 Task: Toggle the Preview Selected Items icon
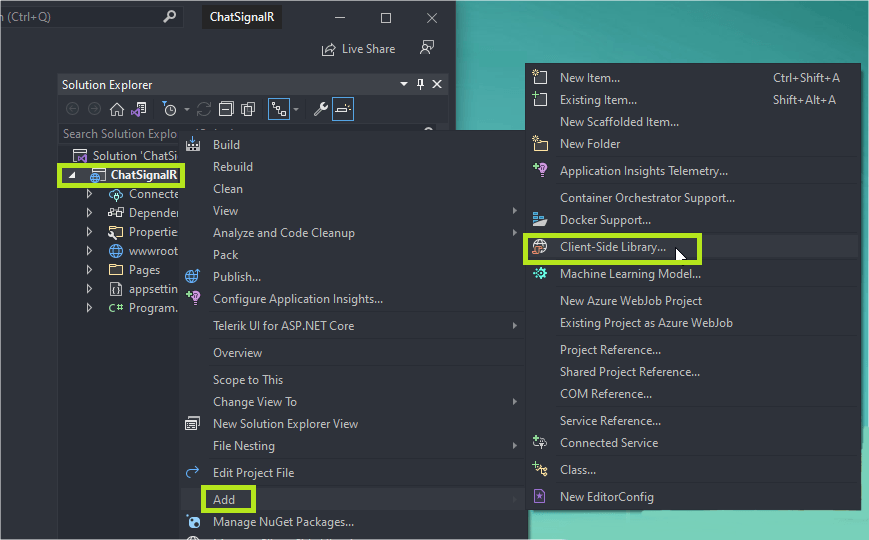tap(343, 109)
